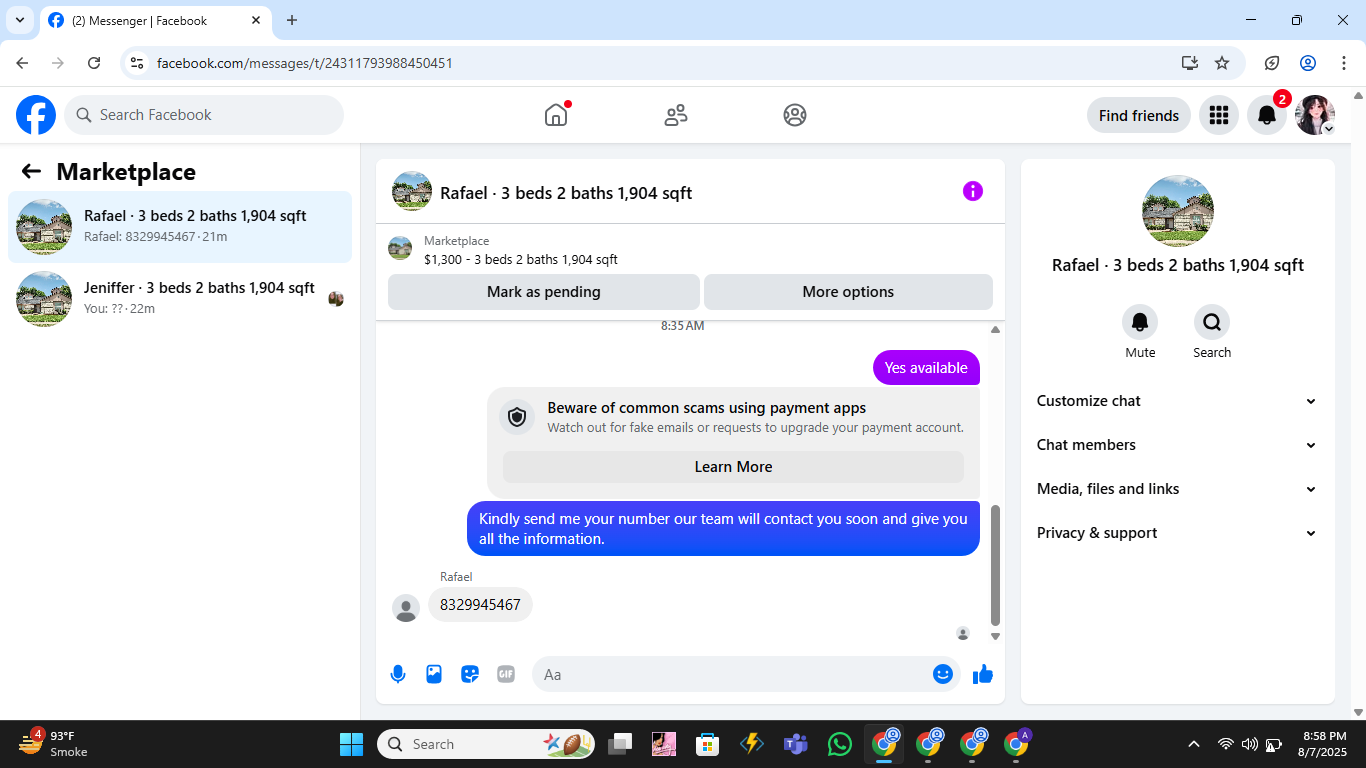
Task: Open the Chrome three-dot menu
Action: (x=1343, y=63)
